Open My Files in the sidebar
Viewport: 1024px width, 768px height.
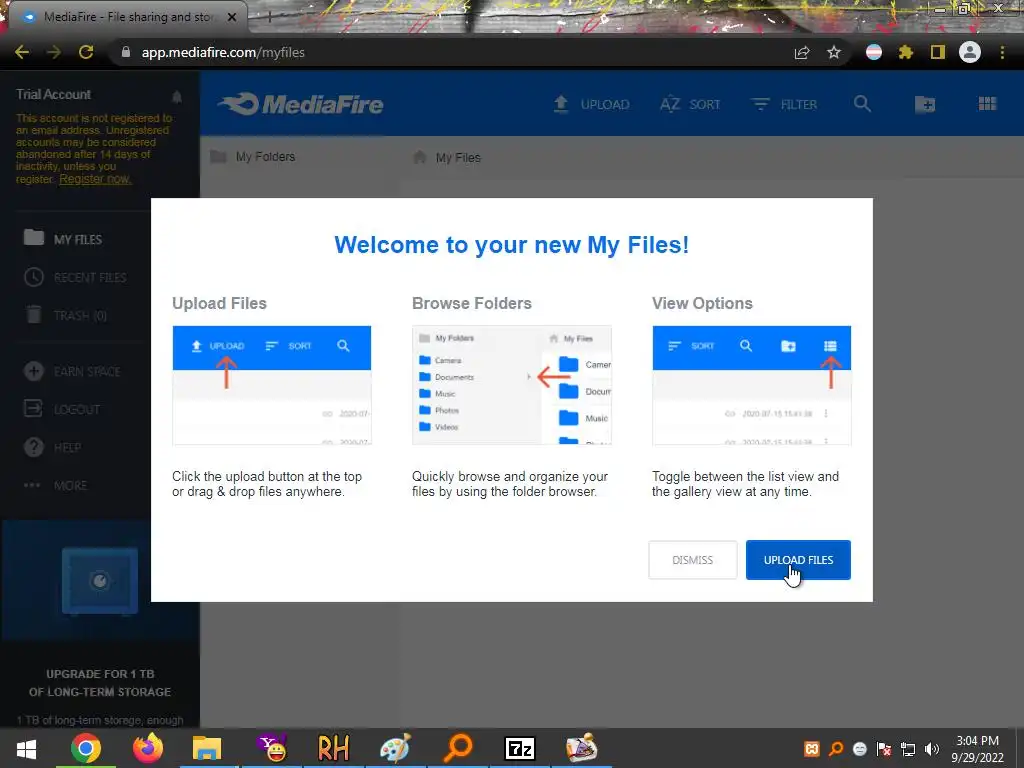[x=63, y=239]
